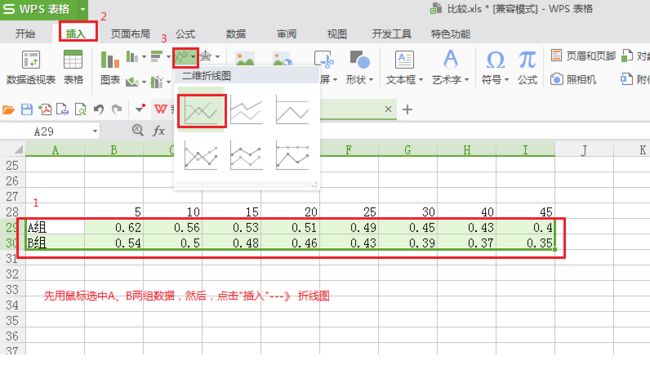The image size is (650, 392).
Task: Choose the stacked line chart thumbnail
Action: (247, 110)
